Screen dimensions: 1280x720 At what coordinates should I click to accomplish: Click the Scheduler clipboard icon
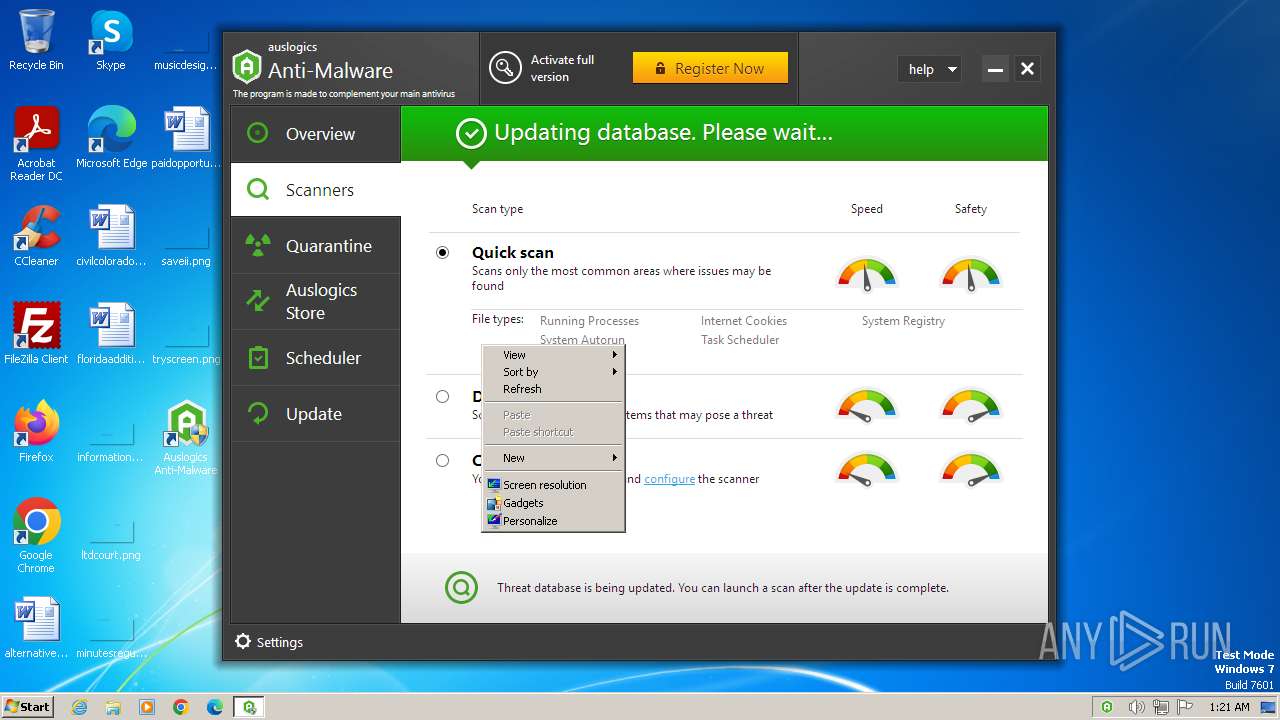(x=258, y=357)
